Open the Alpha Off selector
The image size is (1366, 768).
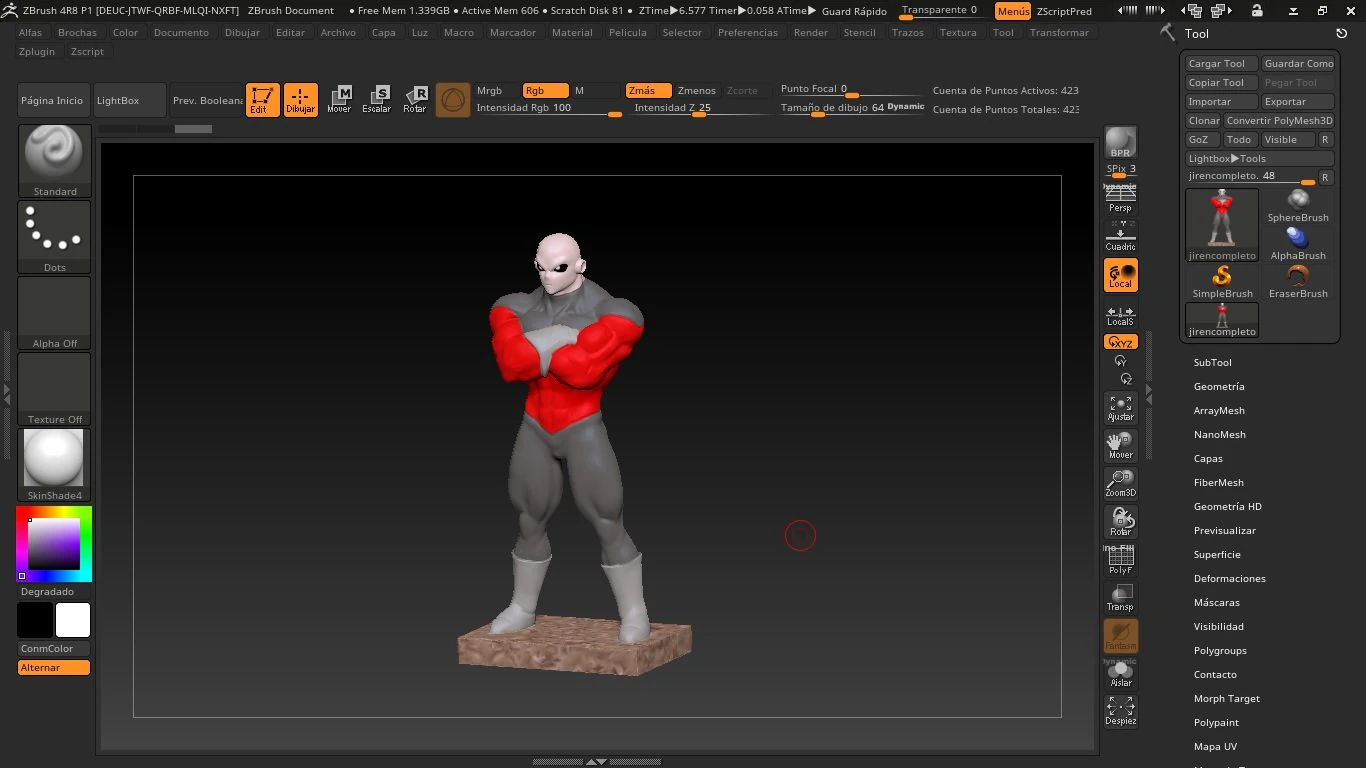55,313
